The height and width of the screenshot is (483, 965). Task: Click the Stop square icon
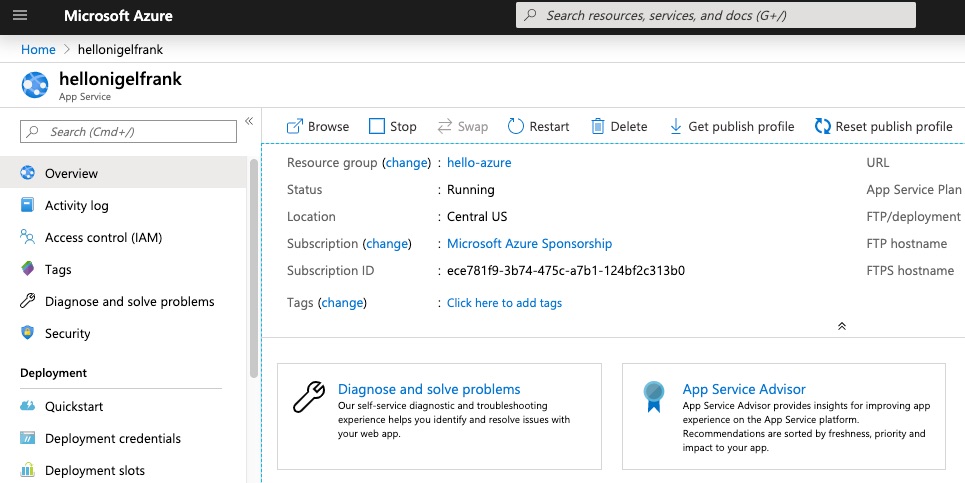pyautogui.click(x=377, y=126)
